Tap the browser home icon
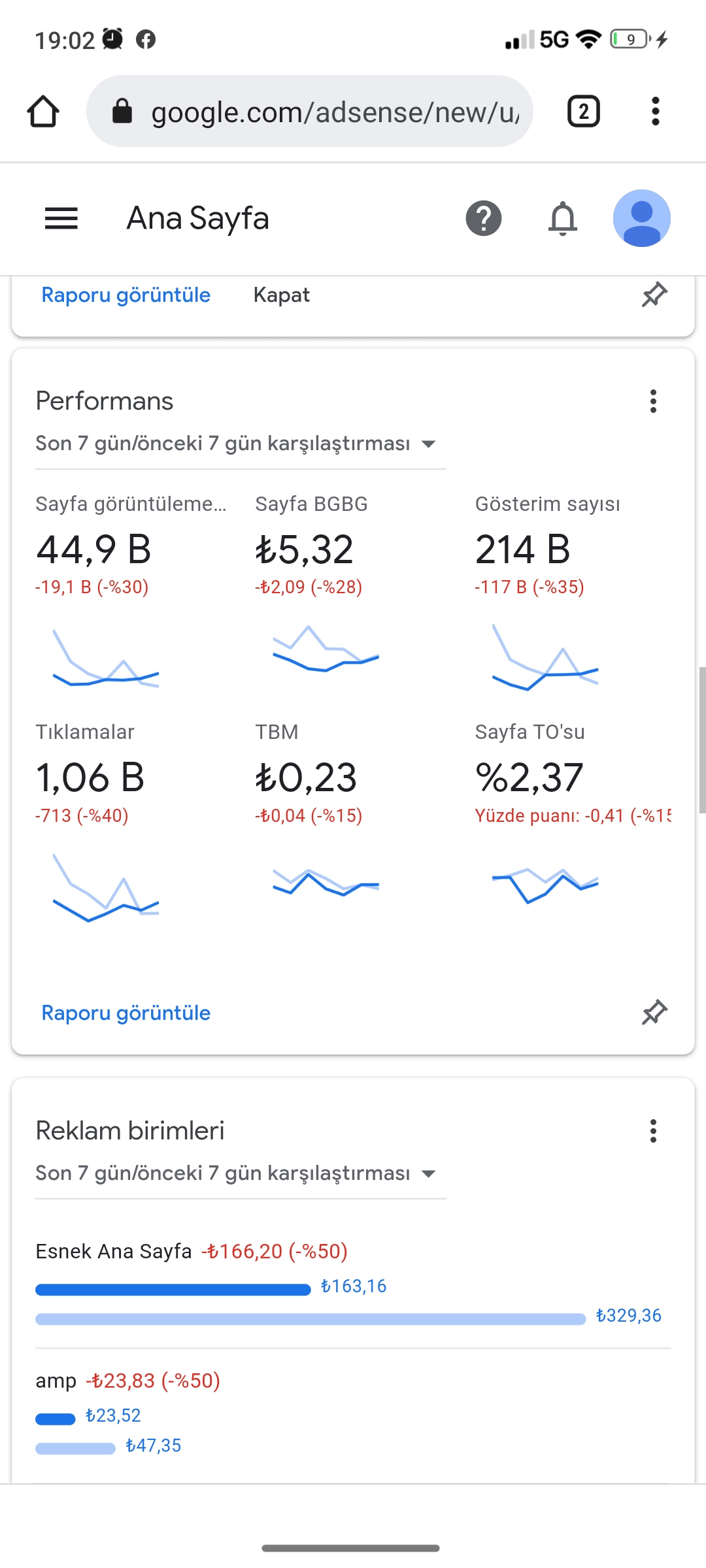Screen dimensions: 706x1568 tap(43, 111)
